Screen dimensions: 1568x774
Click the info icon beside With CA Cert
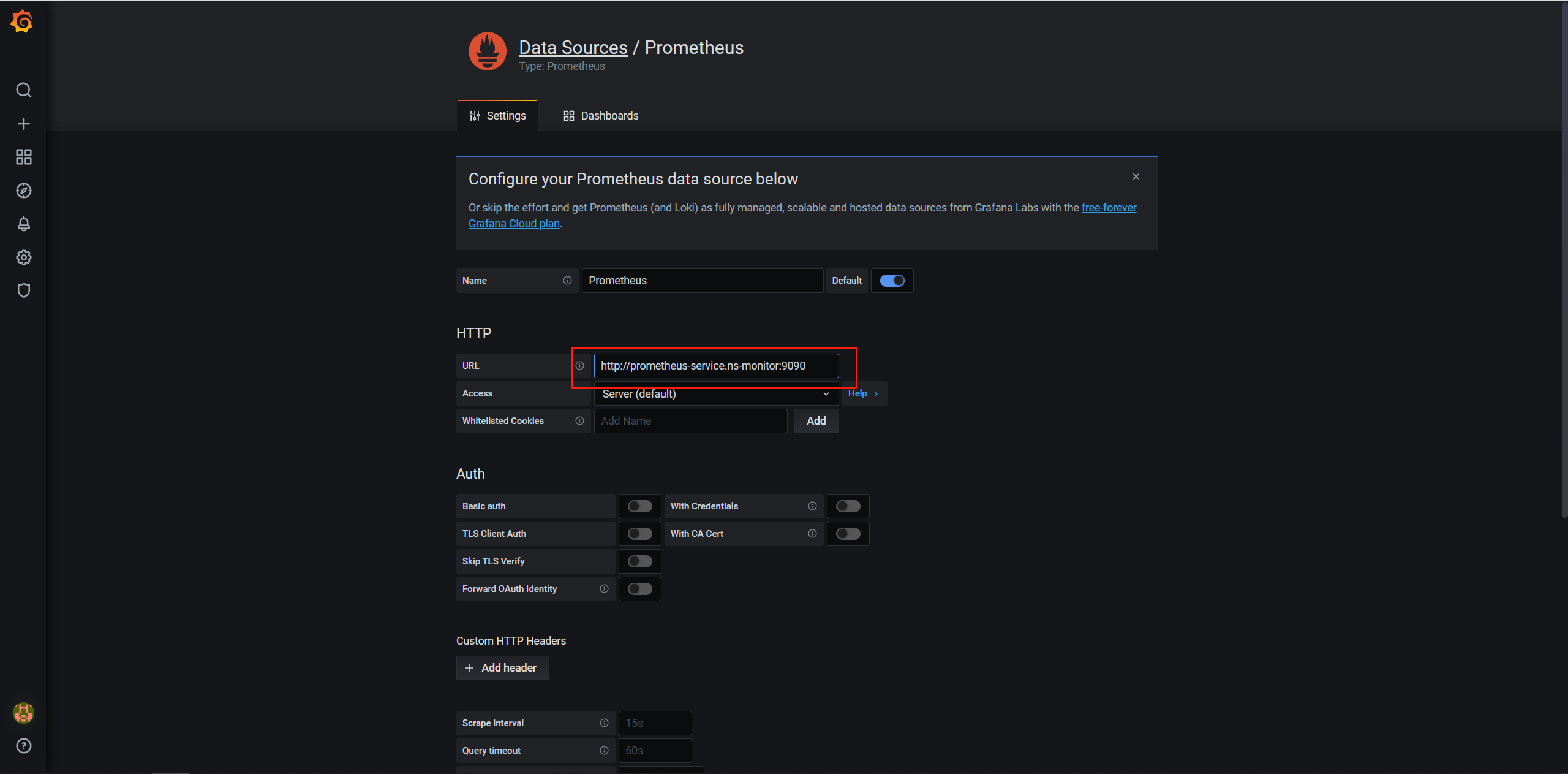(812, 534)
